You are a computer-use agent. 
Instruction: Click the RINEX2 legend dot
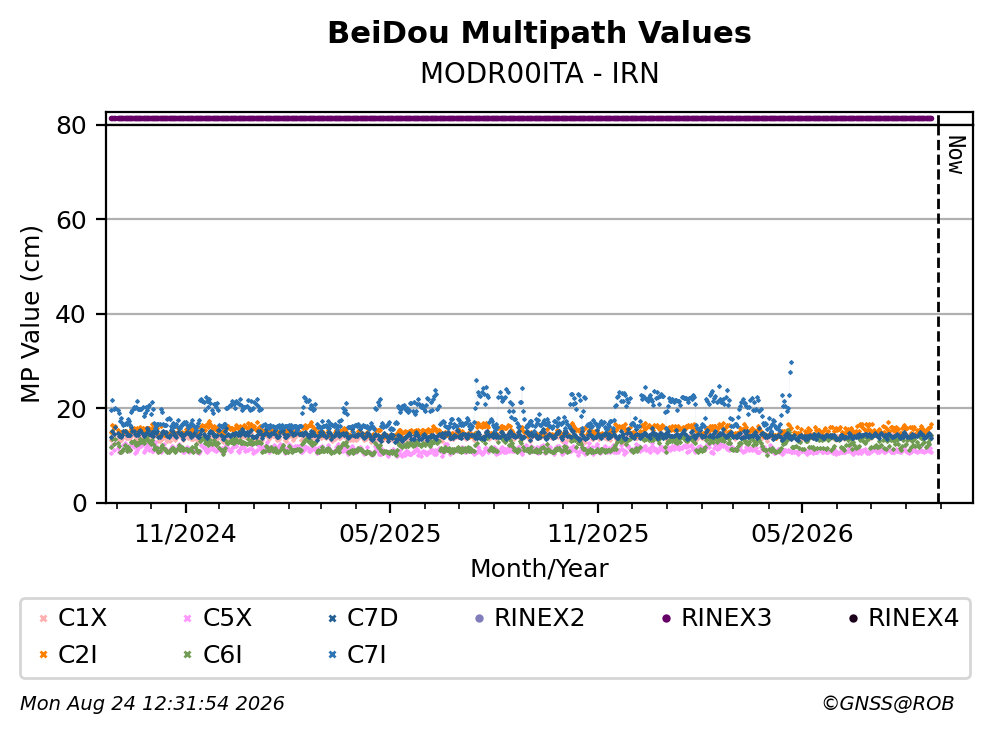click(x=479, y=618)
